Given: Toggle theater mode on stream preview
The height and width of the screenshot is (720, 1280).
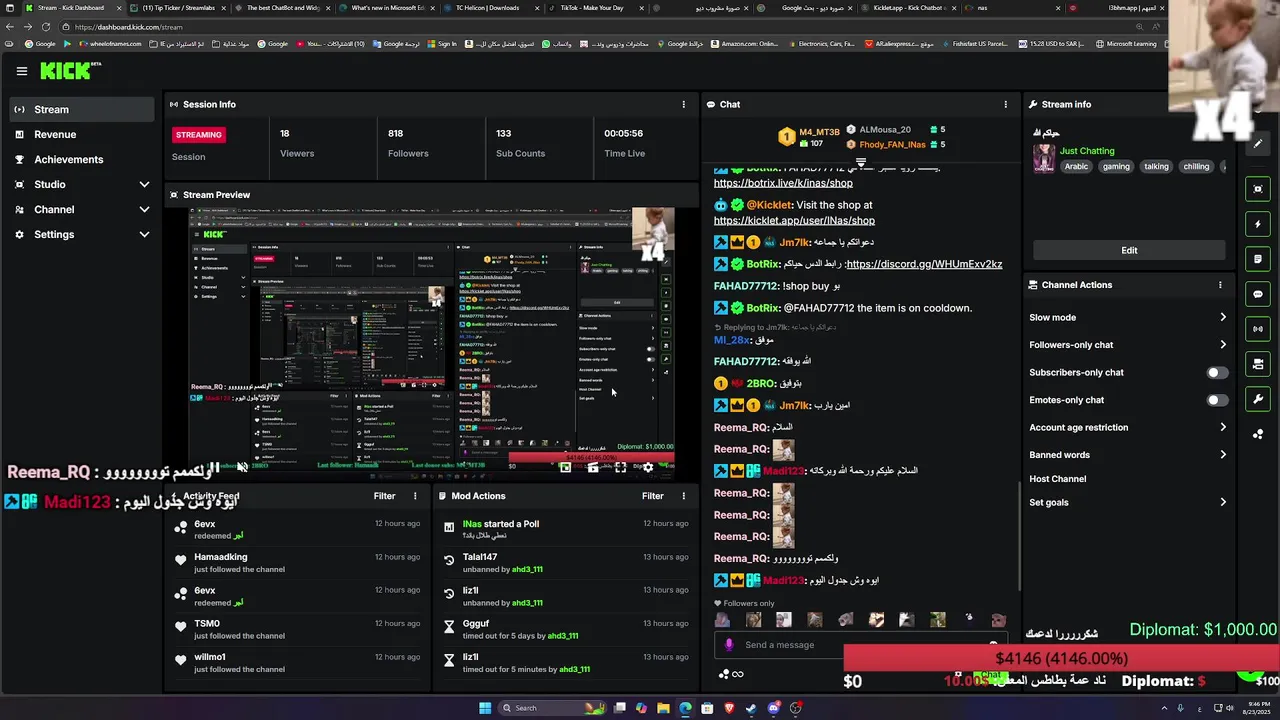Looking at the screenshot, I should coord(593,467).
